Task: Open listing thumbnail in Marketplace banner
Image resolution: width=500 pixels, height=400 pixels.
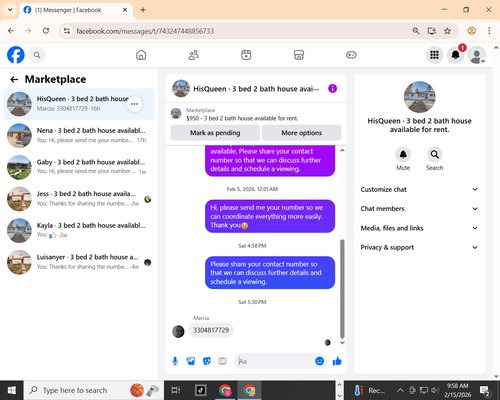Action: [x=176, y=114]
